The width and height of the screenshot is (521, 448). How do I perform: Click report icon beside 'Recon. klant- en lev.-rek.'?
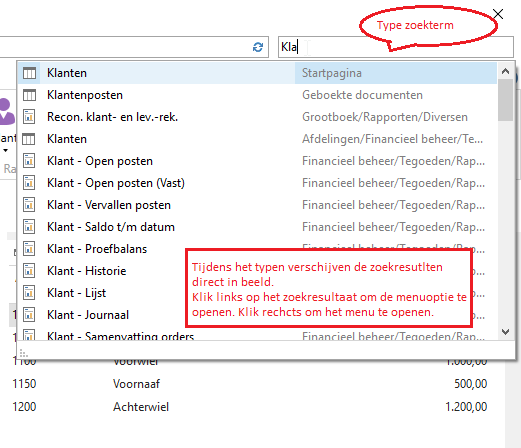point(29,117)
